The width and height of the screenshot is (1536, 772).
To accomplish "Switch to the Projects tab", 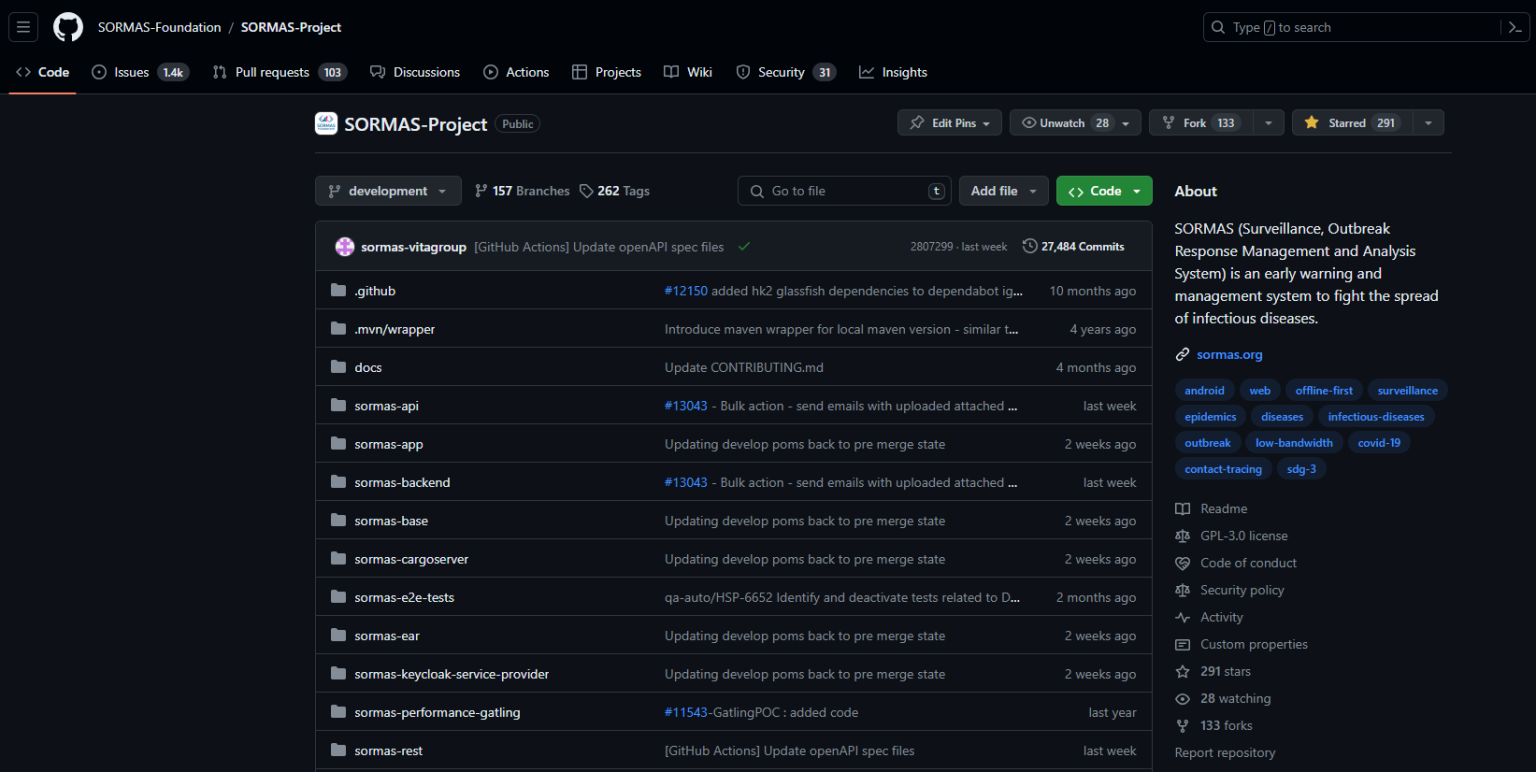I will (x=607, y=72).
